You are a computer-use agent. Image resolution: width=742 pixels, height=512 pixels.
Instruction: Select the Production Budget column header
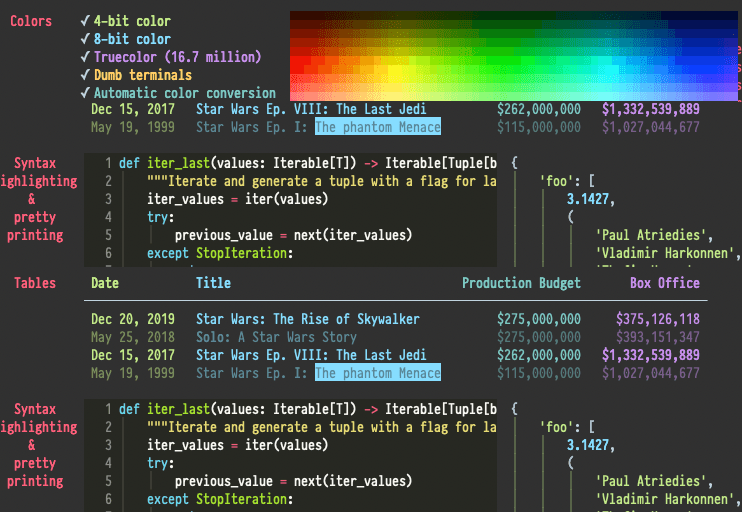pos(521,283)
